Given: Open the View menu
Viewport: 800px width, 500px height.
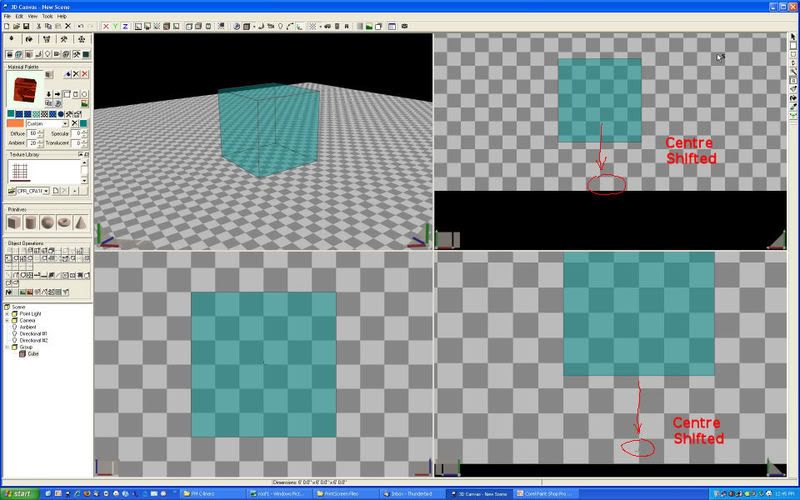Looking at the screenshot, I should 33,16.
